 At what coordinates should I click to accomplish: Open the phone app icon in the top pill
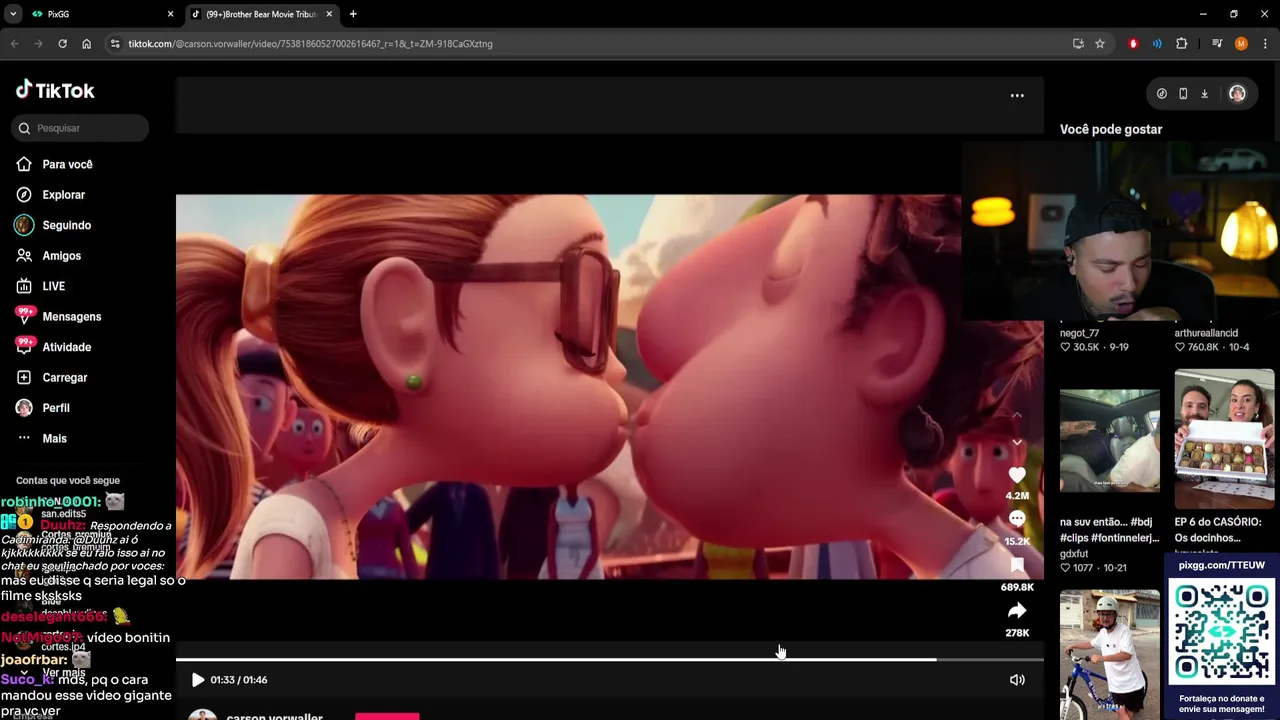pos(1183,94)
